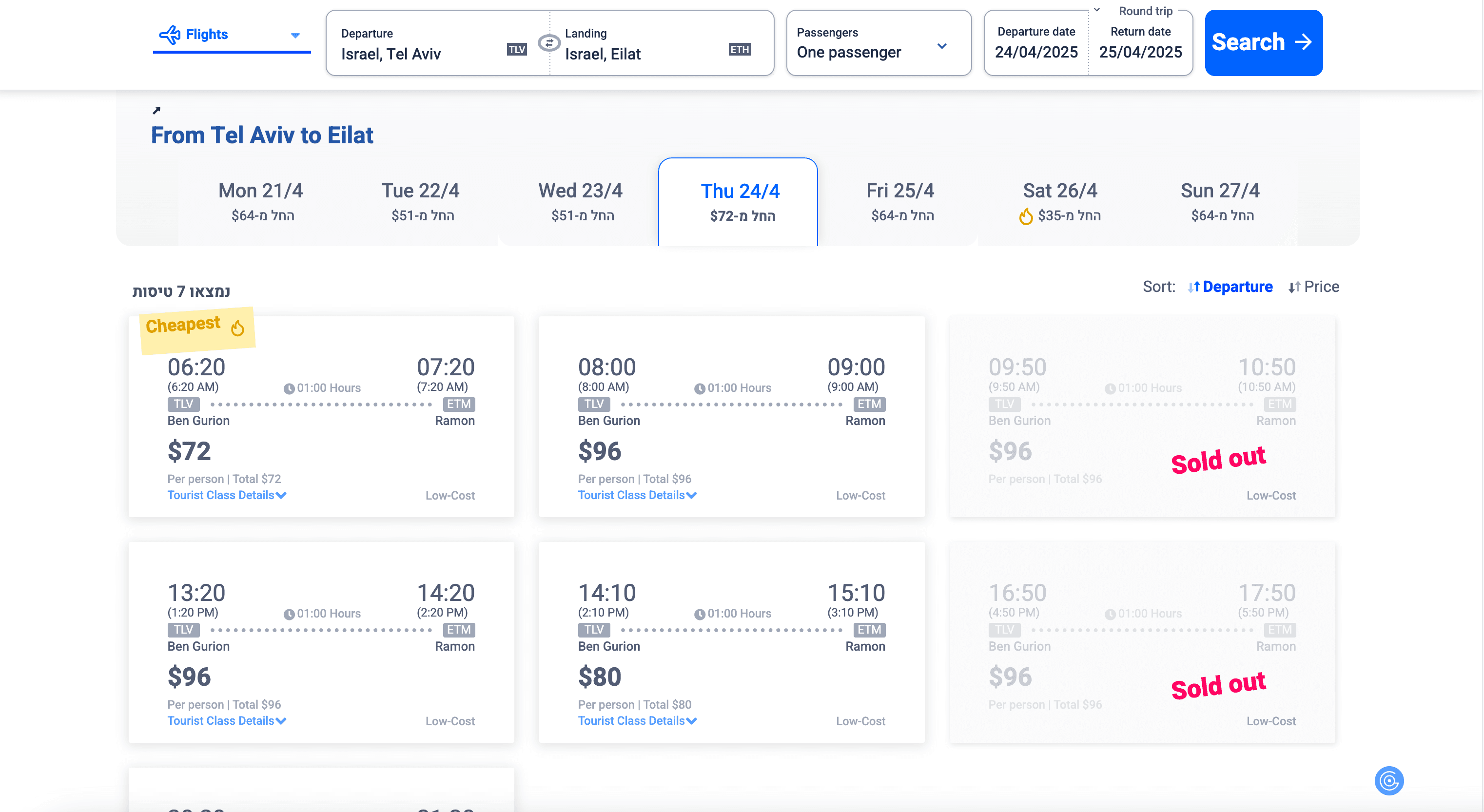The height and width of the screenshot is (812, 1484).
Task: Click the flame icon on Cheapest badge
Action: tap(237, 328)
